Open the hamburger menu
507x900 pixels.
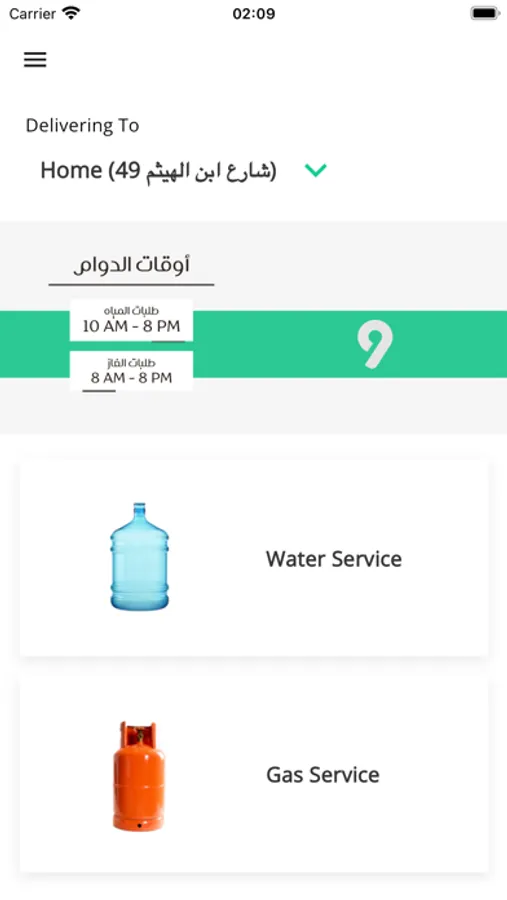pos(35,59)
